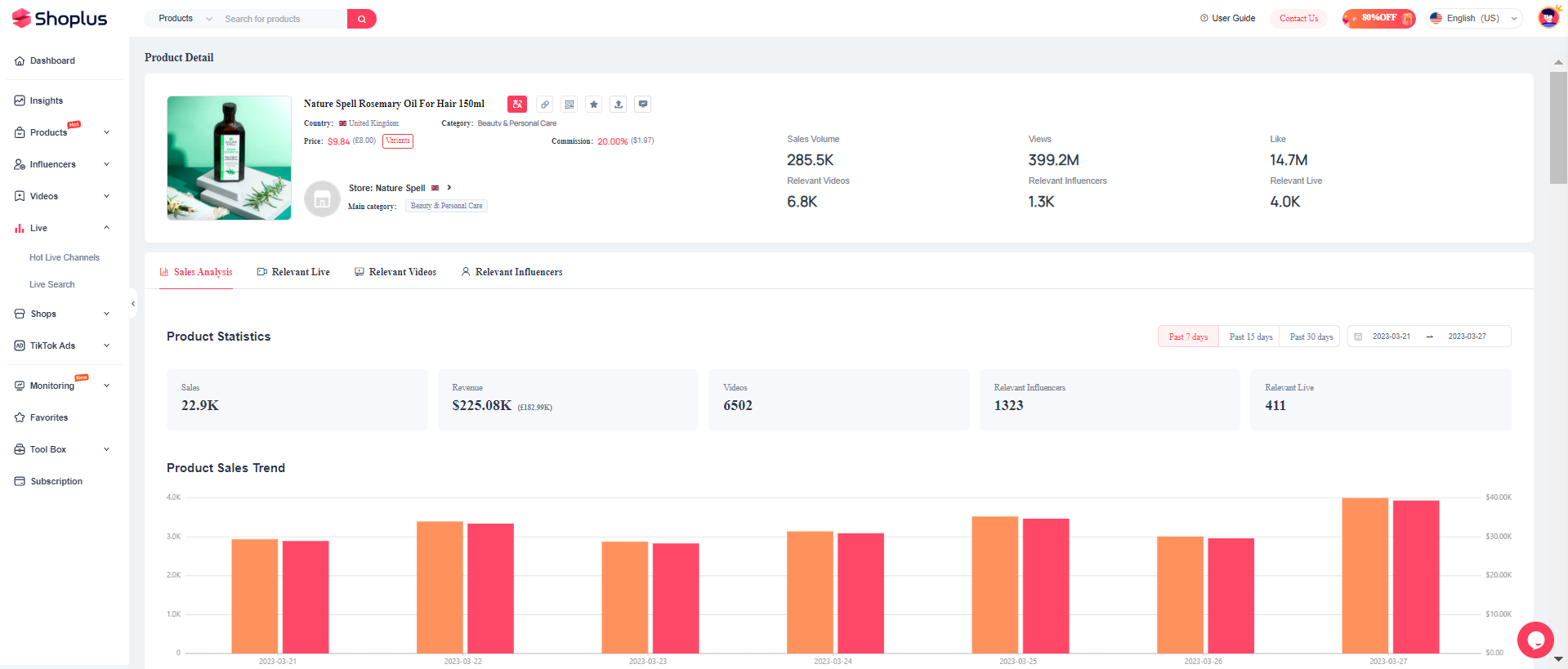Click the User Guide help link

pos(1227,18)
